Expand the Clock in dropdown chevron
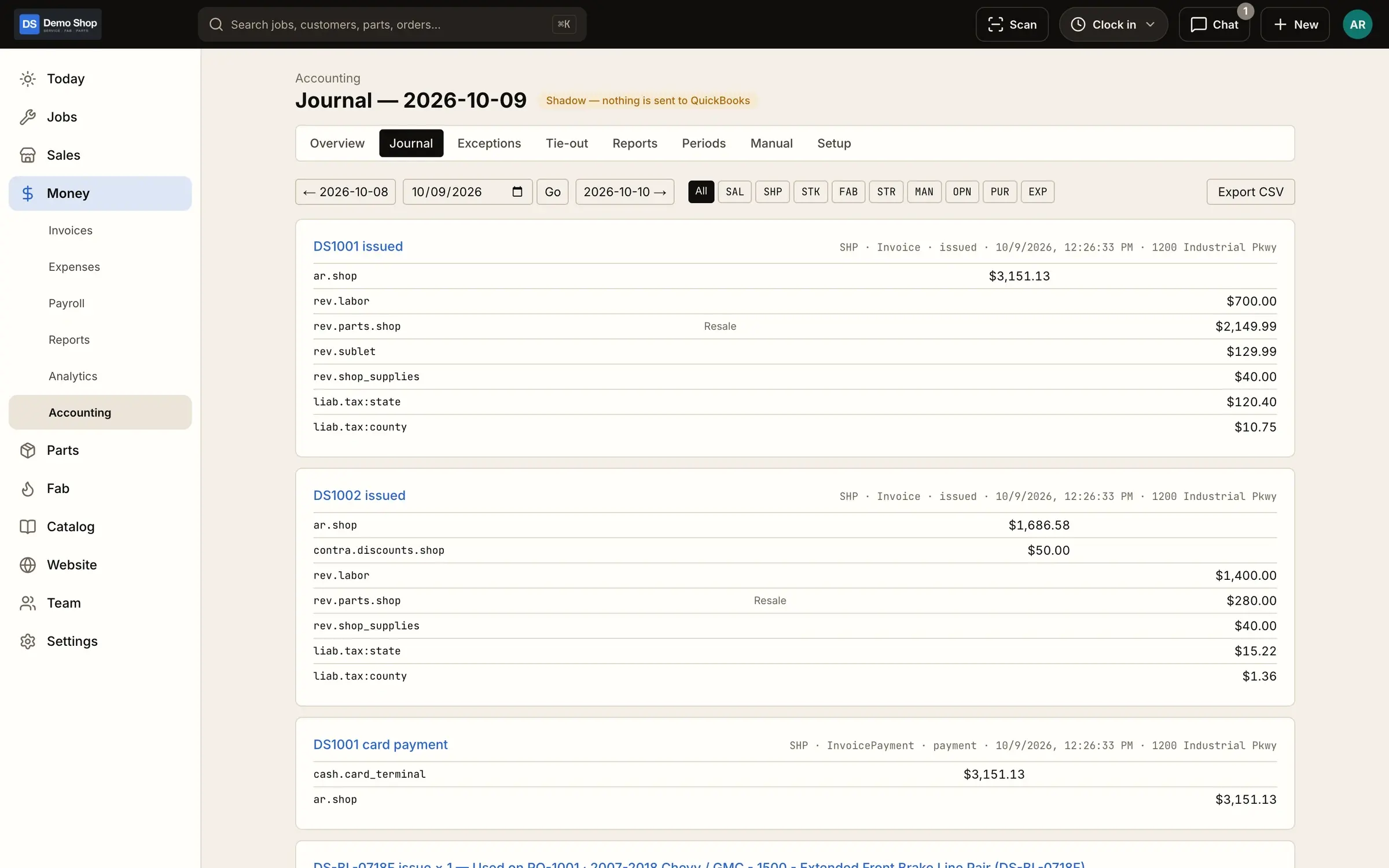This screenshot has height=868, width=1389. pos(1150,24)
